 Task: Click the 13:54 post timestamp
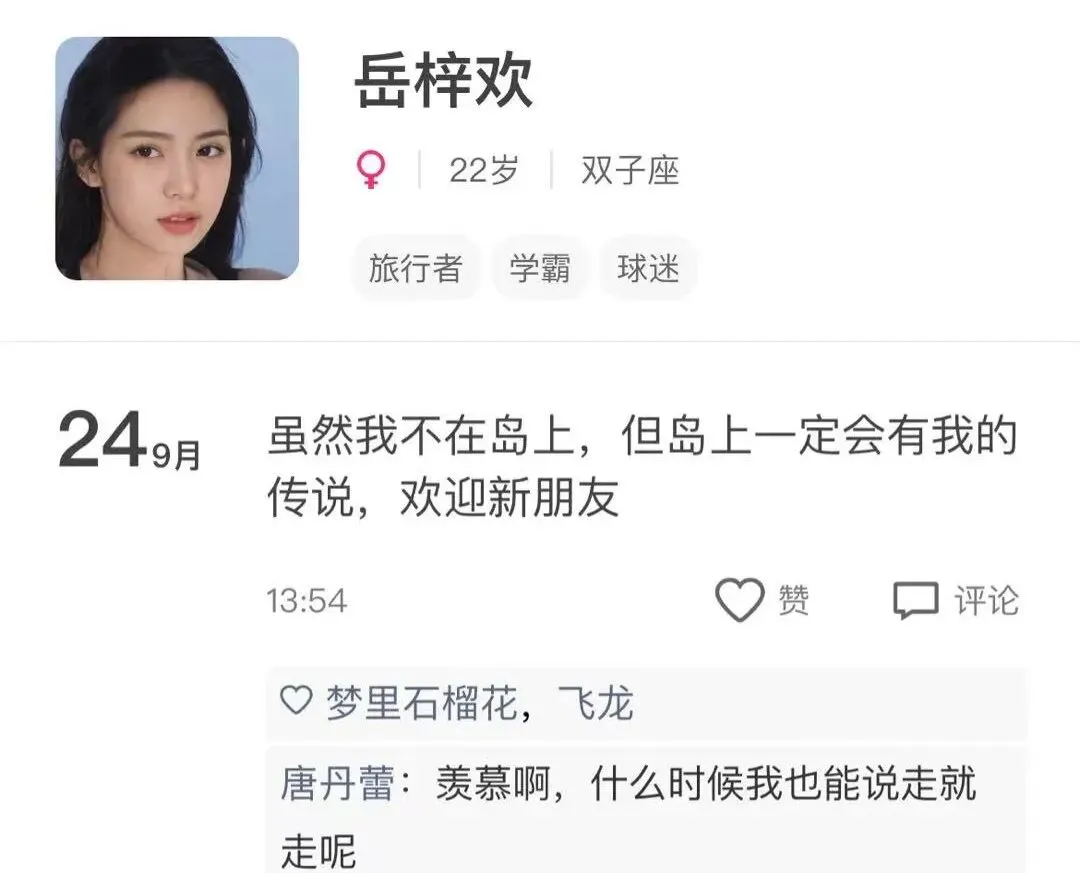coord(307,601)
